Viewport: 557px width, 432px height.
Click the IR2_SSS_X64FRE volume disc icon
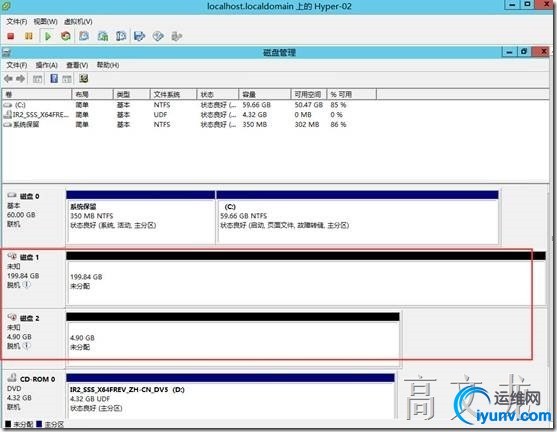click(x=8, y=114)
